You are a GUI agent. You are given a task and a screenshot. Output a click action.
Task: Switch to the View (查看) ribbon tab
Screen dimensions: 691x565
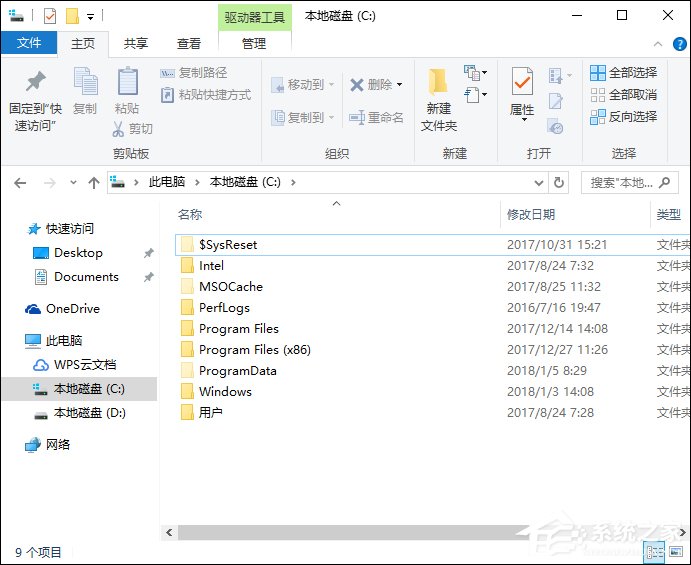(x=189, y=43)
